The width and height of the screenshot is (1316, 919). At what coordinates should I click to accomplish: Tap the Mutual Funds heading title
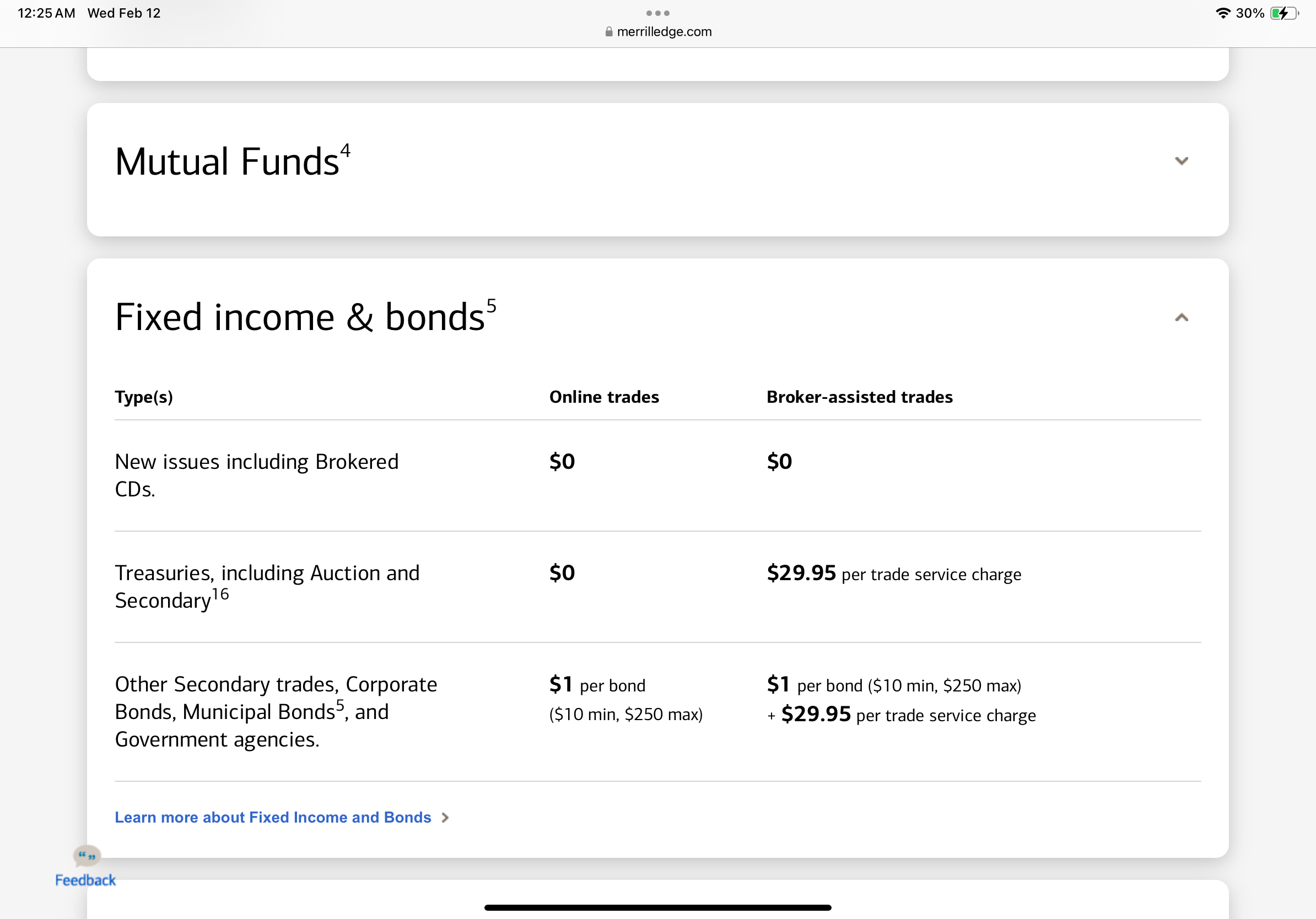pos(227,161)
